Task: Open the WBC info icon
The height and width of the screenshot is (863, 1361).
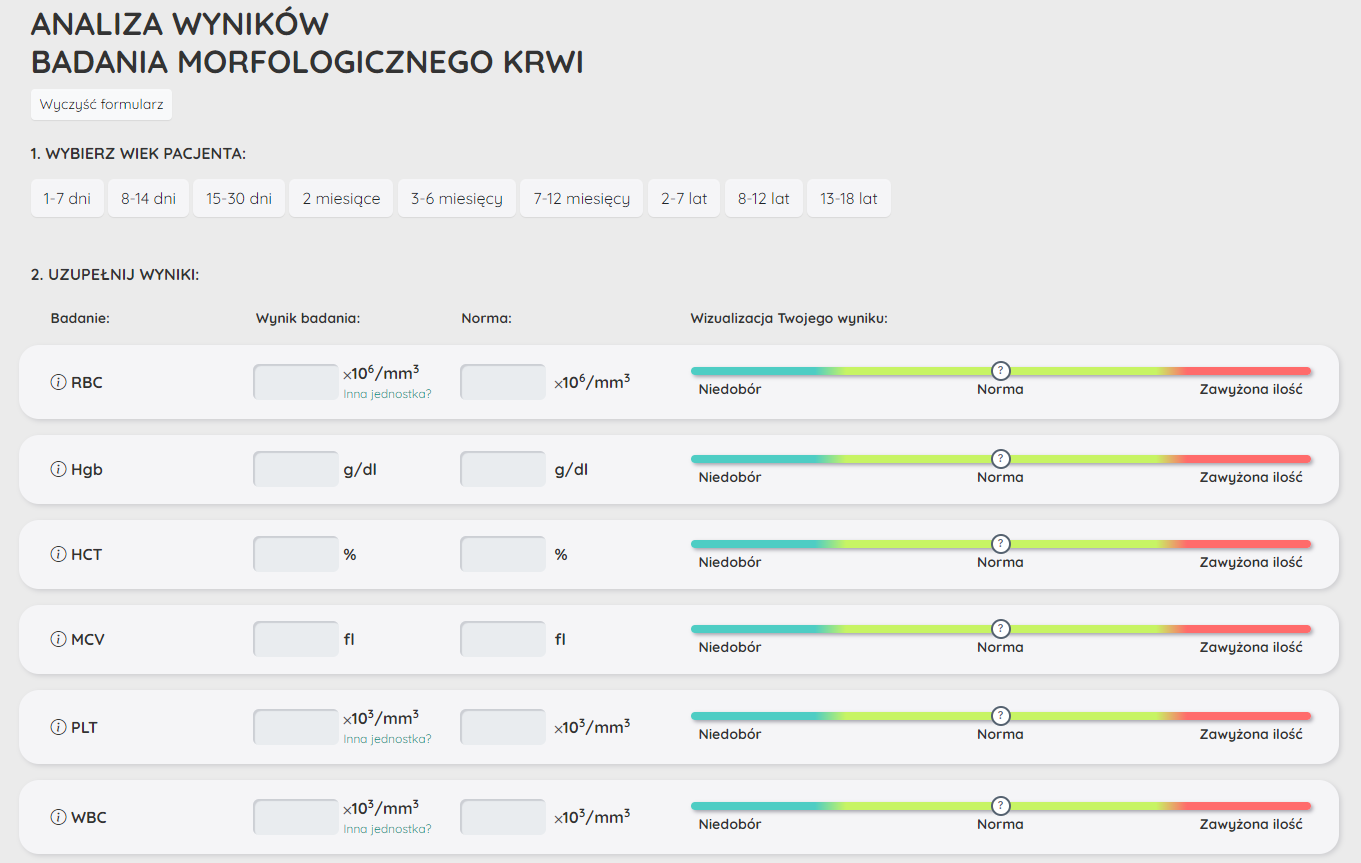Action: pyautogui.click(x=58, y=817)
